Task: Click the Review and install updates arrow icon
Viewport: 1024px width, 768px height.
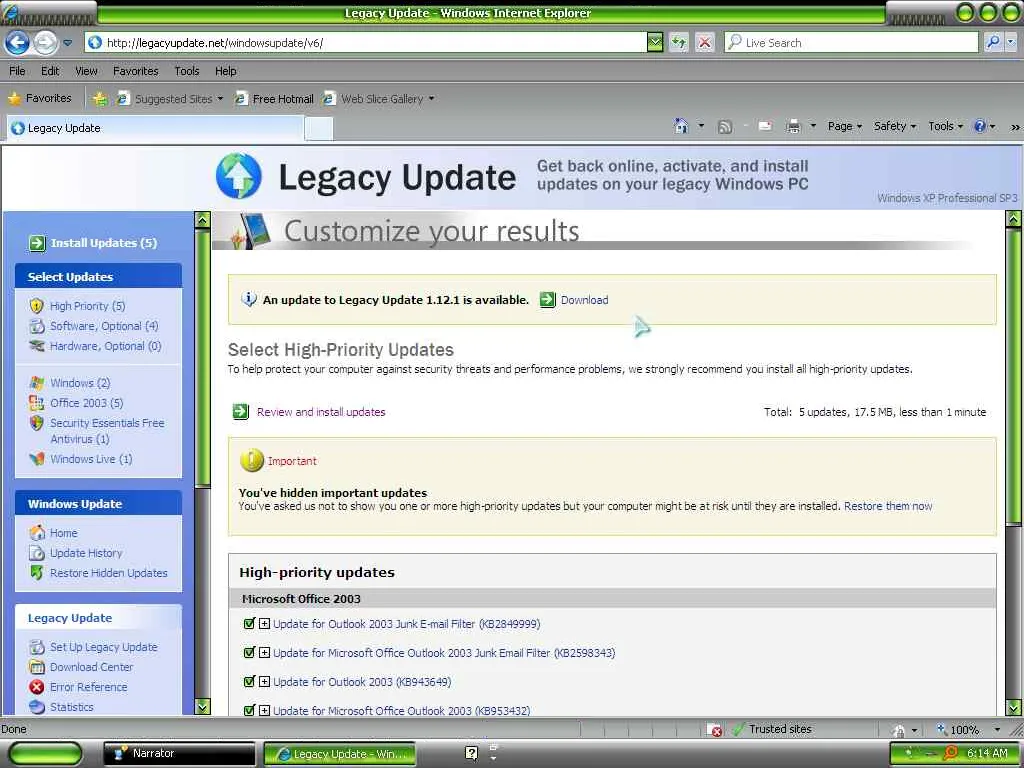Action: [241, 411]
